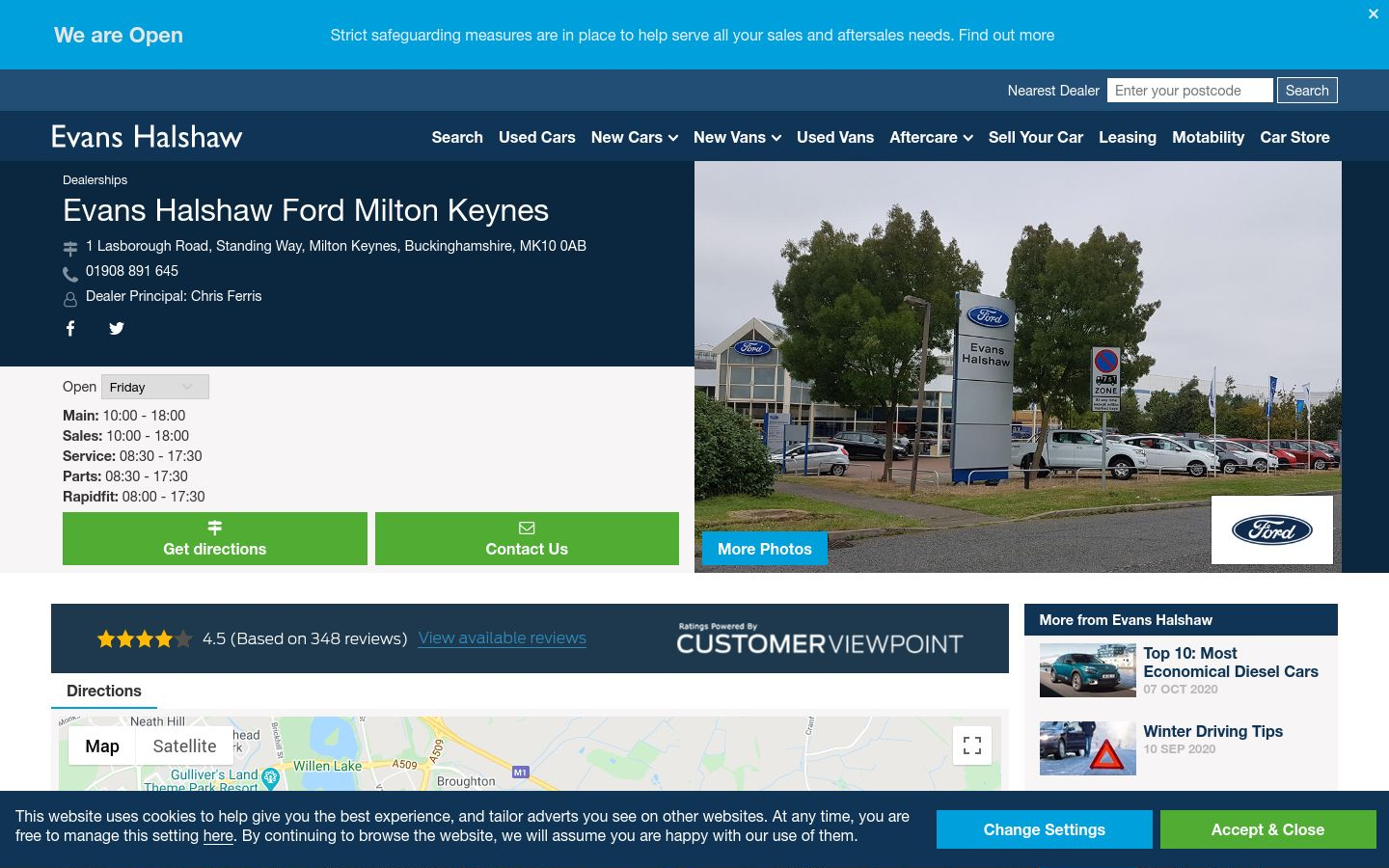
Task: Open the Search nav item
Action: point(457,137)
